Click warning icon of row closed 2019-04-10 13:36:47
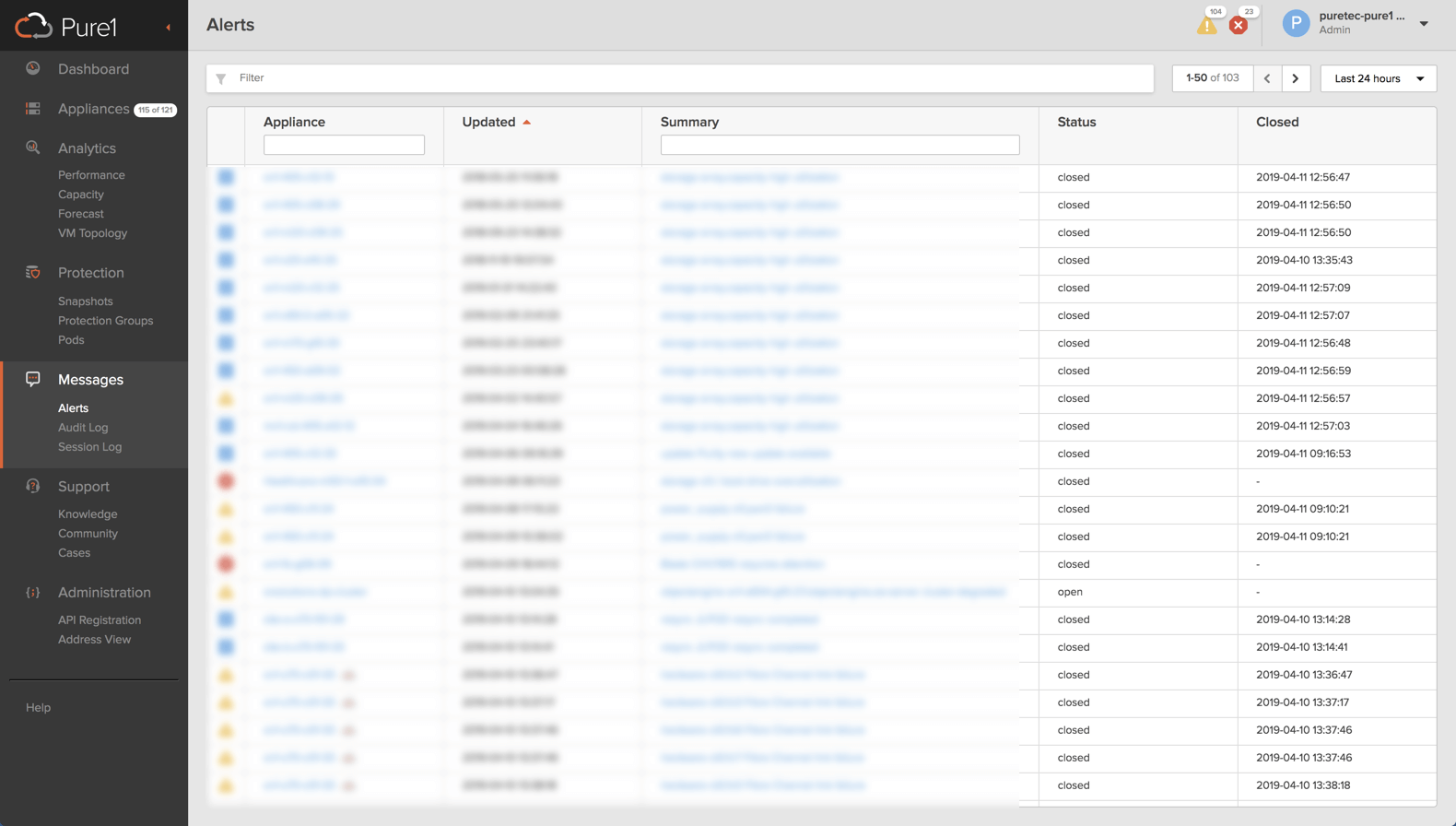This screenshot has width=1456, height=826. tap(226, 675)
